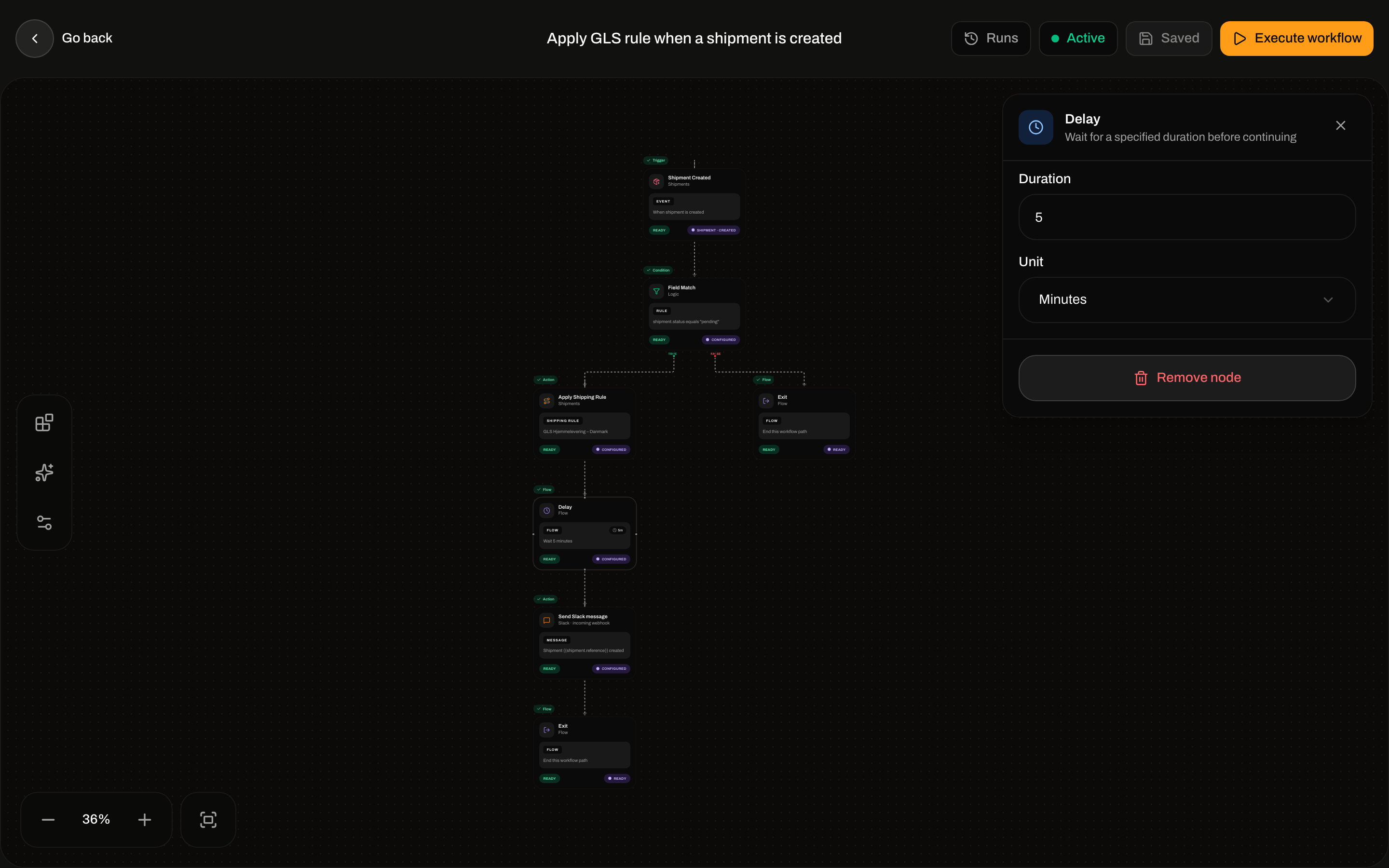The image size is (1389, 868).
Task: Click the Field Match filter funnel icon
Action: [x=656, y=291]
